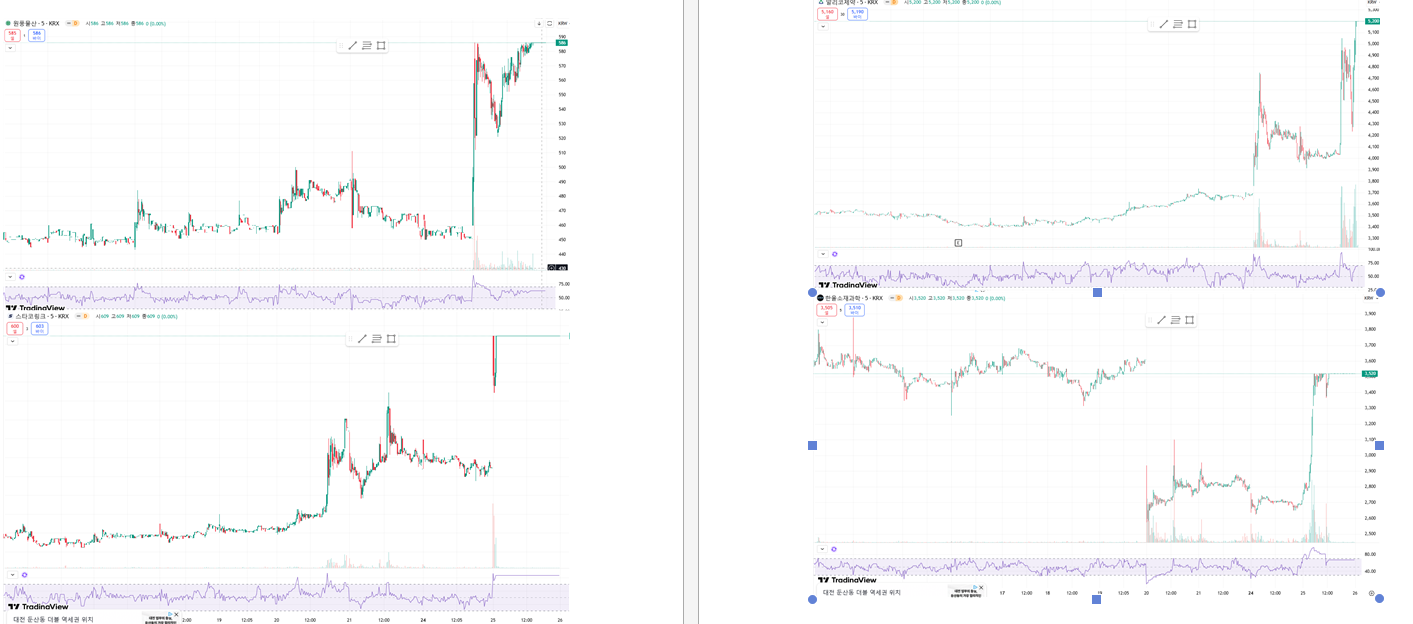The width and height of the screenshot is (1413, 624).
Task: Open indicator settings icon below 알리코제약 chart
Action: coord(835,254)
